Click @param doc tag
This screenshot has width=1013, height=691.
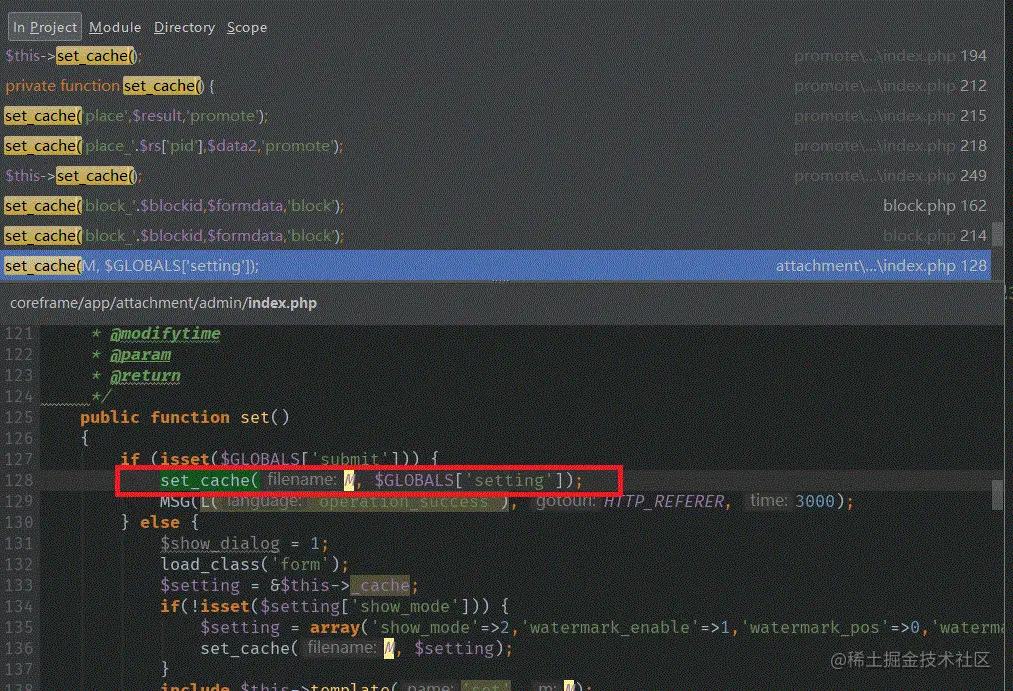coord(140,355)
